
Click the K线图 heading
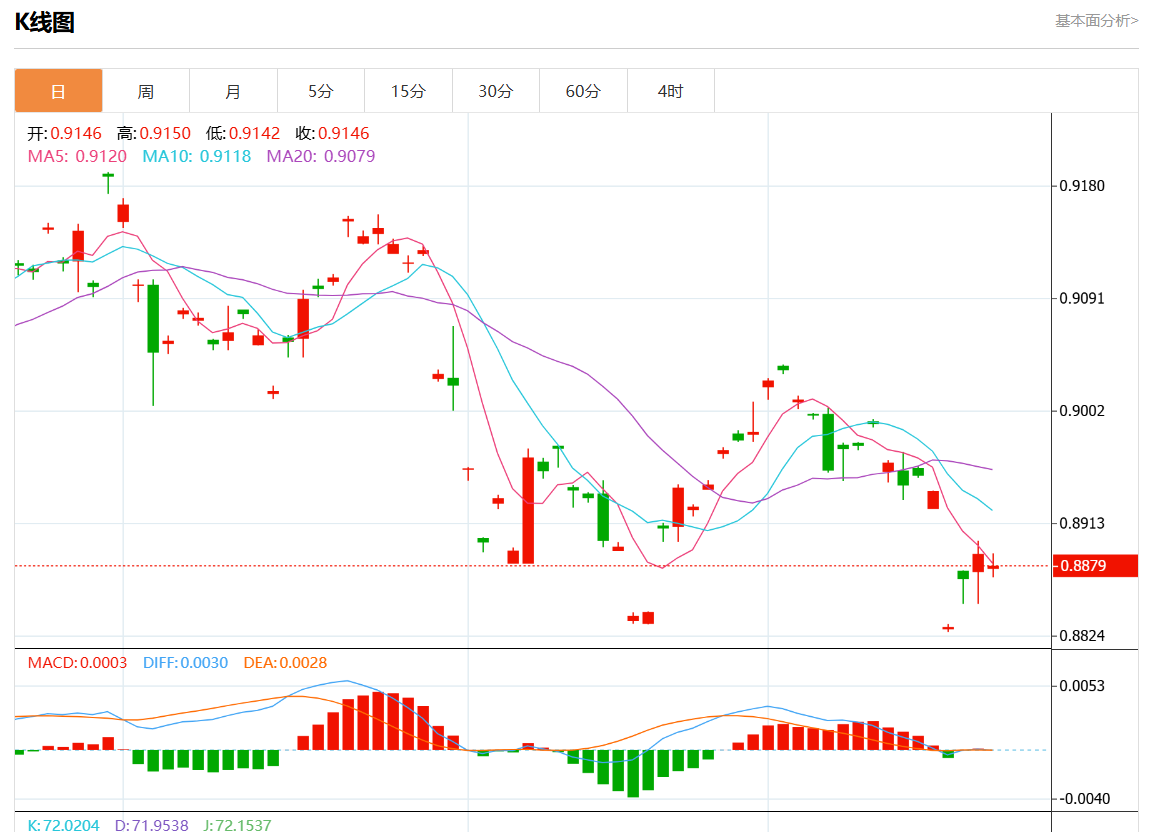tap(44, 22)
